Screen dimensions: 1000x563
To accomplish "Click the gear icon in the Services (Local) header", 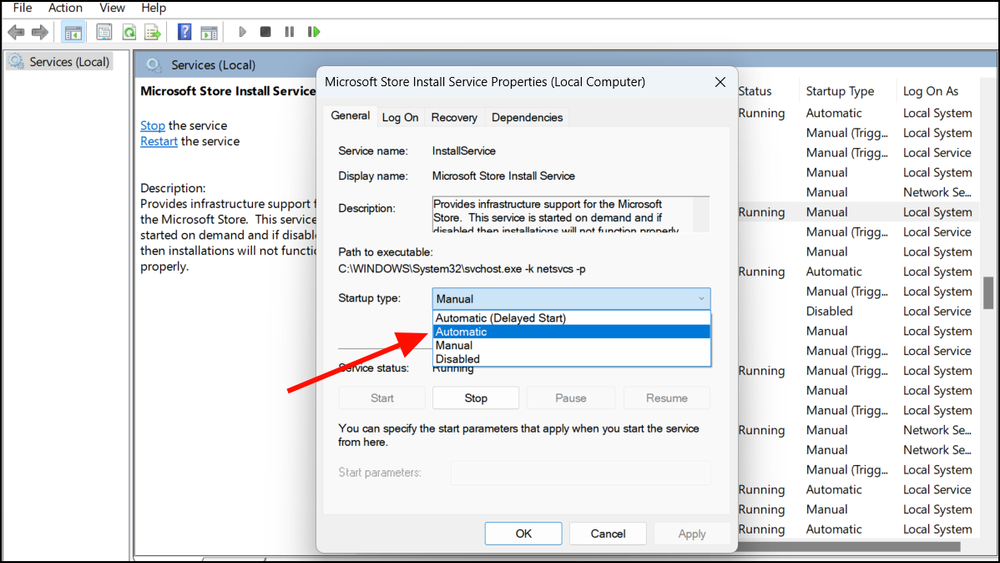I will pos(154,65).
